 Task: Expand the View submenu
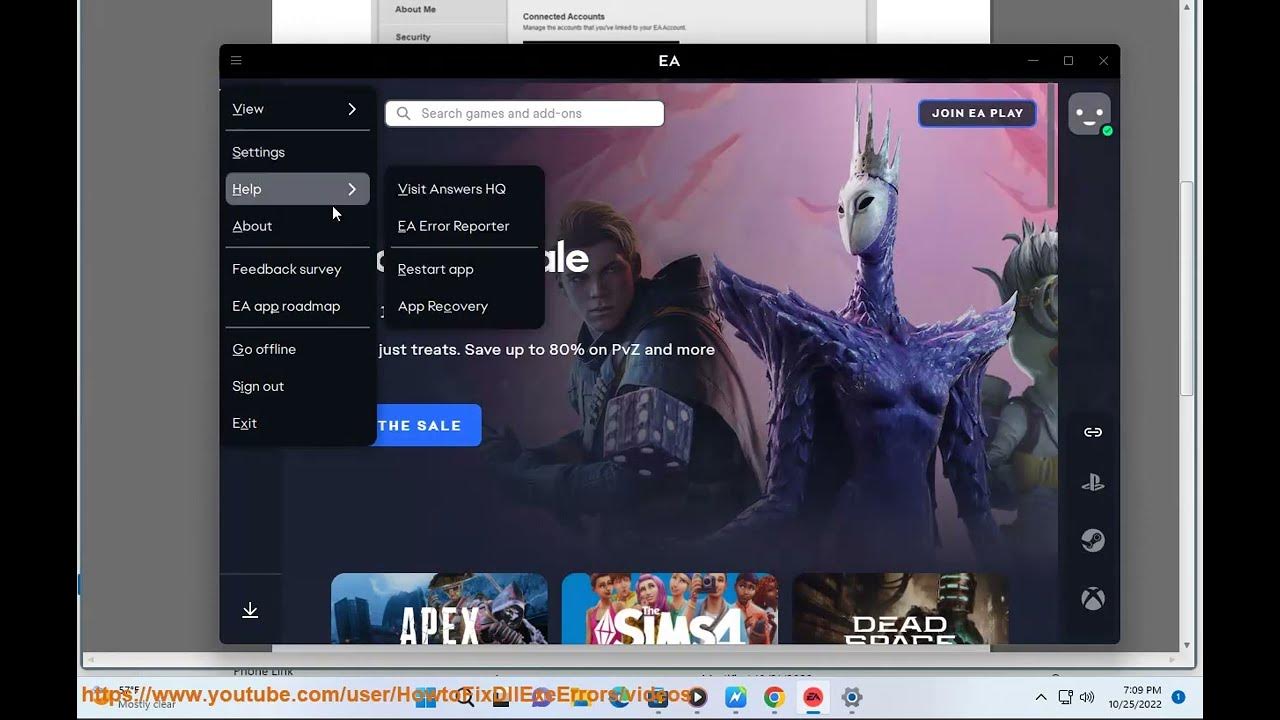(x=297, y=109)
